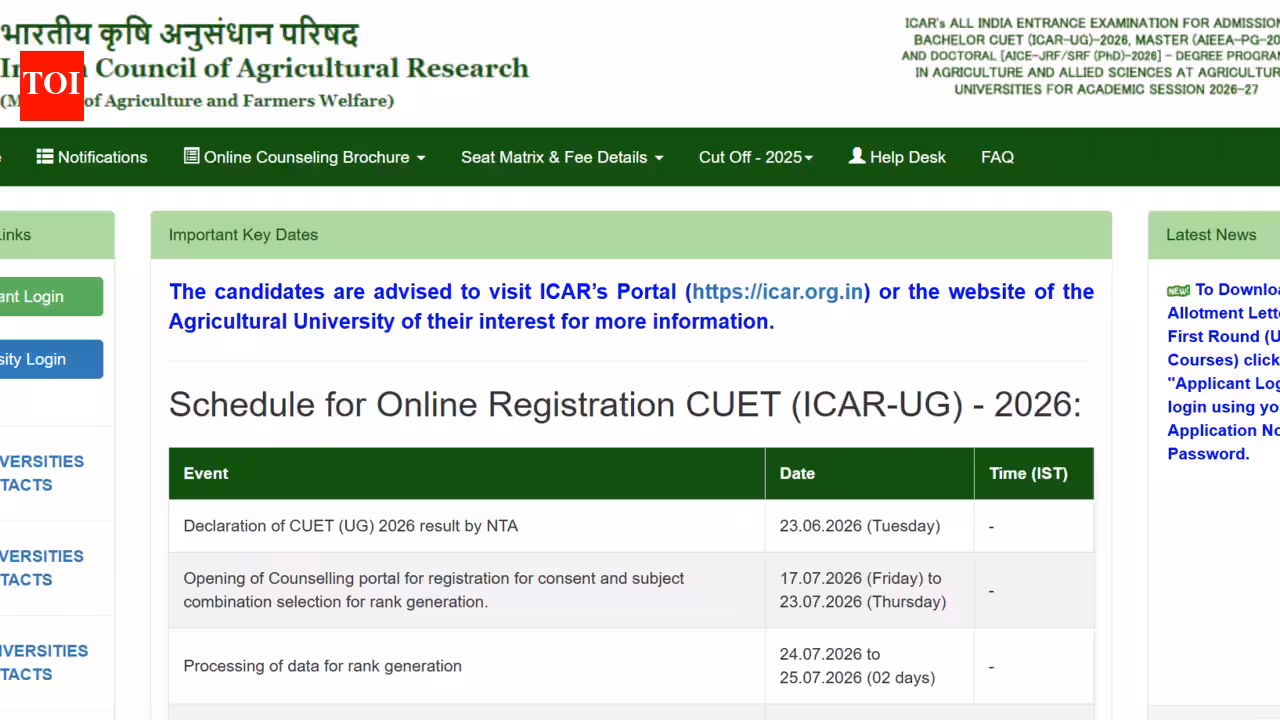Click 'Processing of data for rank generation'
The height and width of the screenshot is (720, 1280).
pyautogui.click(x=323, y=666)
